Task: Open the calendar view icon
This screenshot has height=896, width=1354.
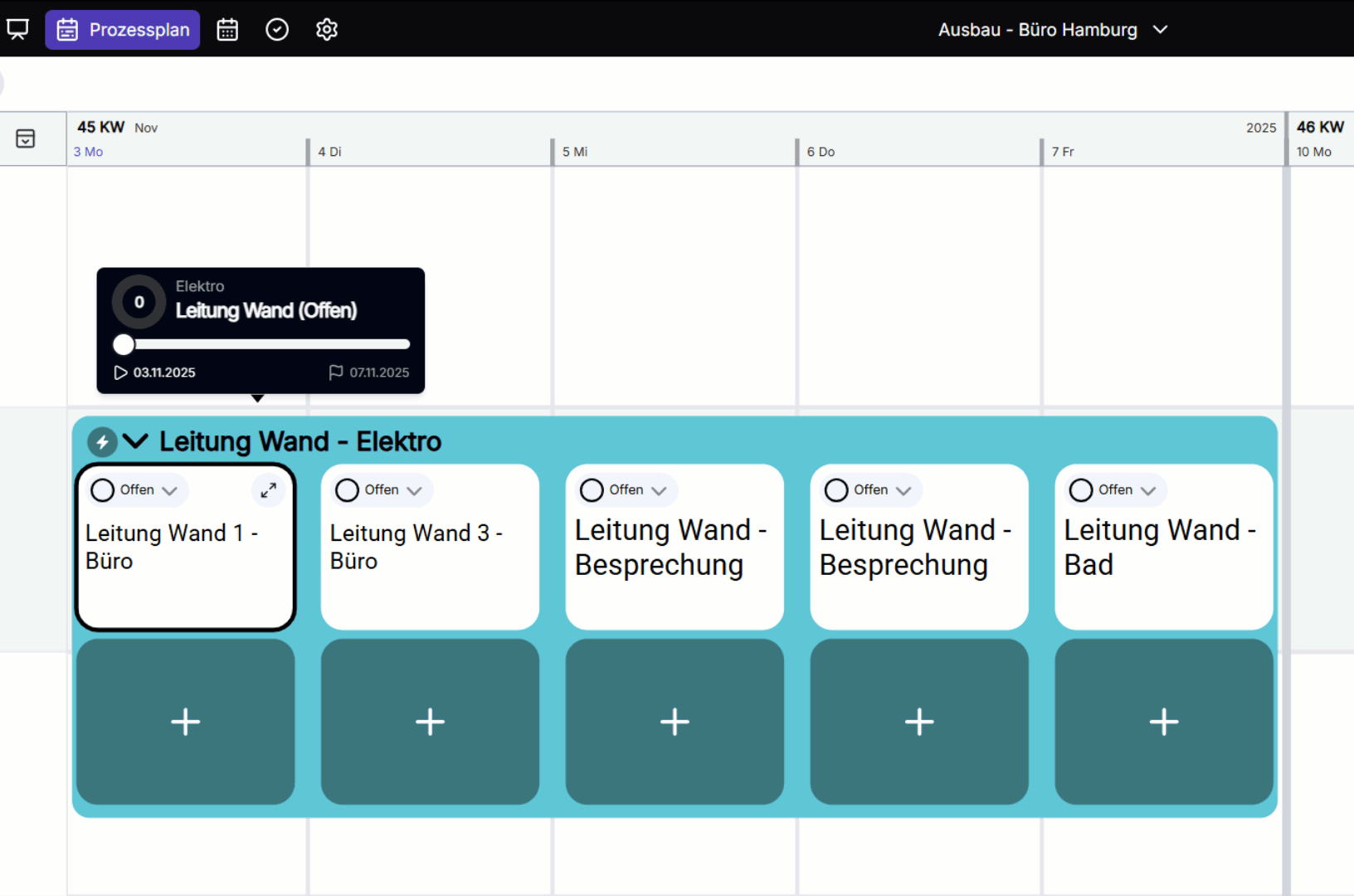Action: (227, 30)
